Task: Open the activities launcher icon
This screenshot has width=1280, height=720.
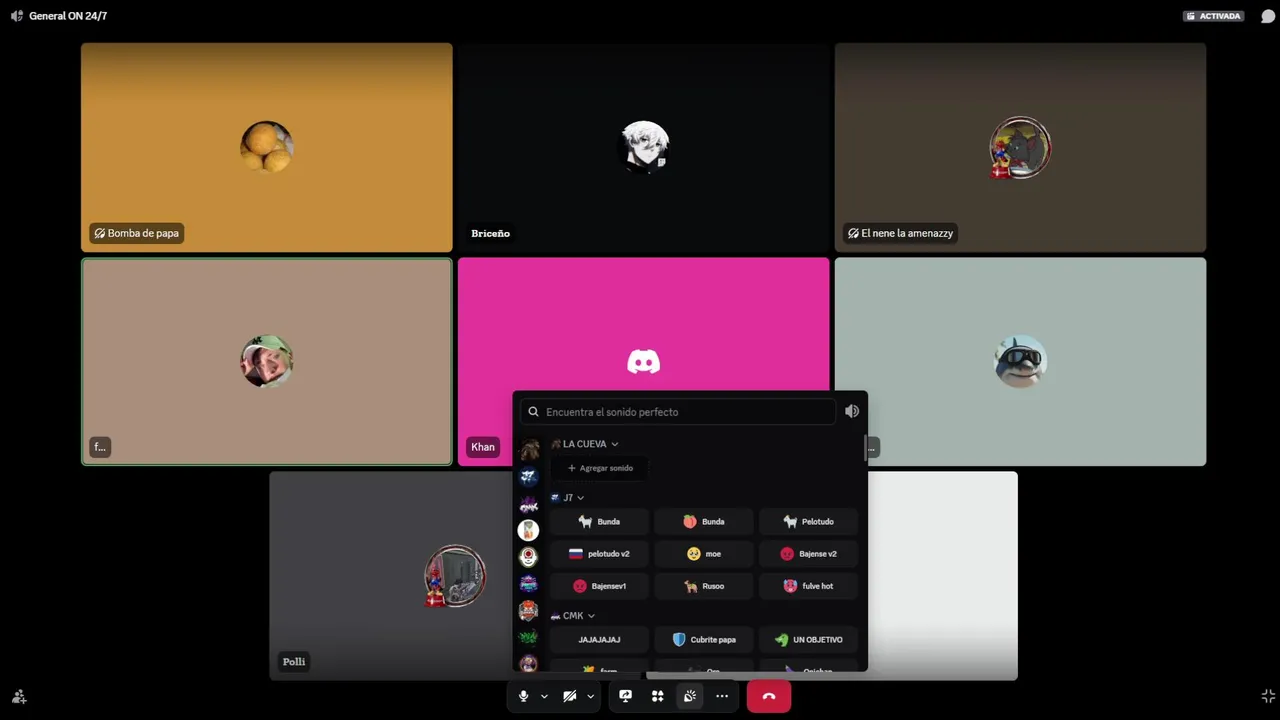Action: coord(658,696)
